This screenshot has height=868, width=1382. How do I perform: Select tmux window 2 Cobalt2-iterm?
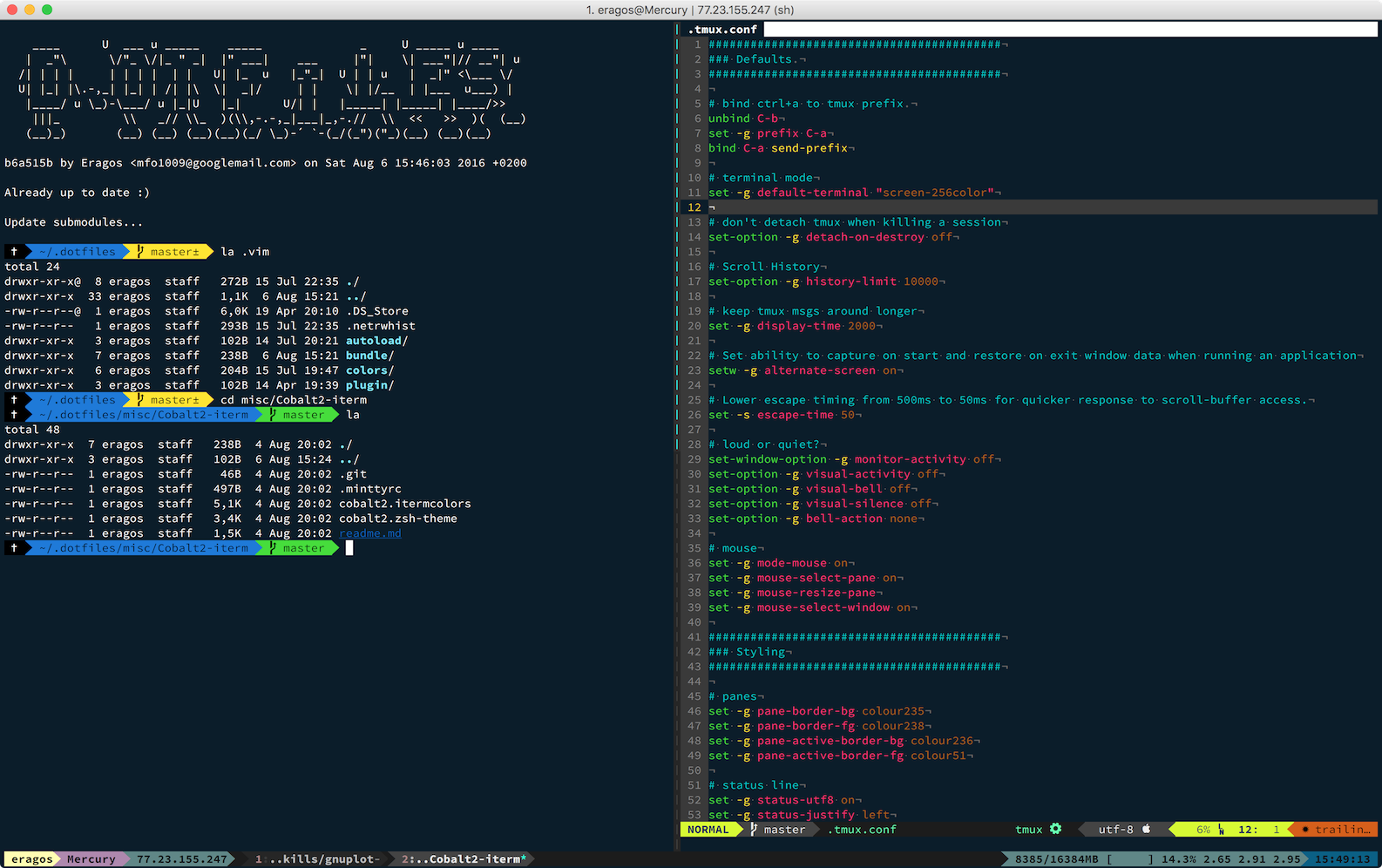(464, 859)
